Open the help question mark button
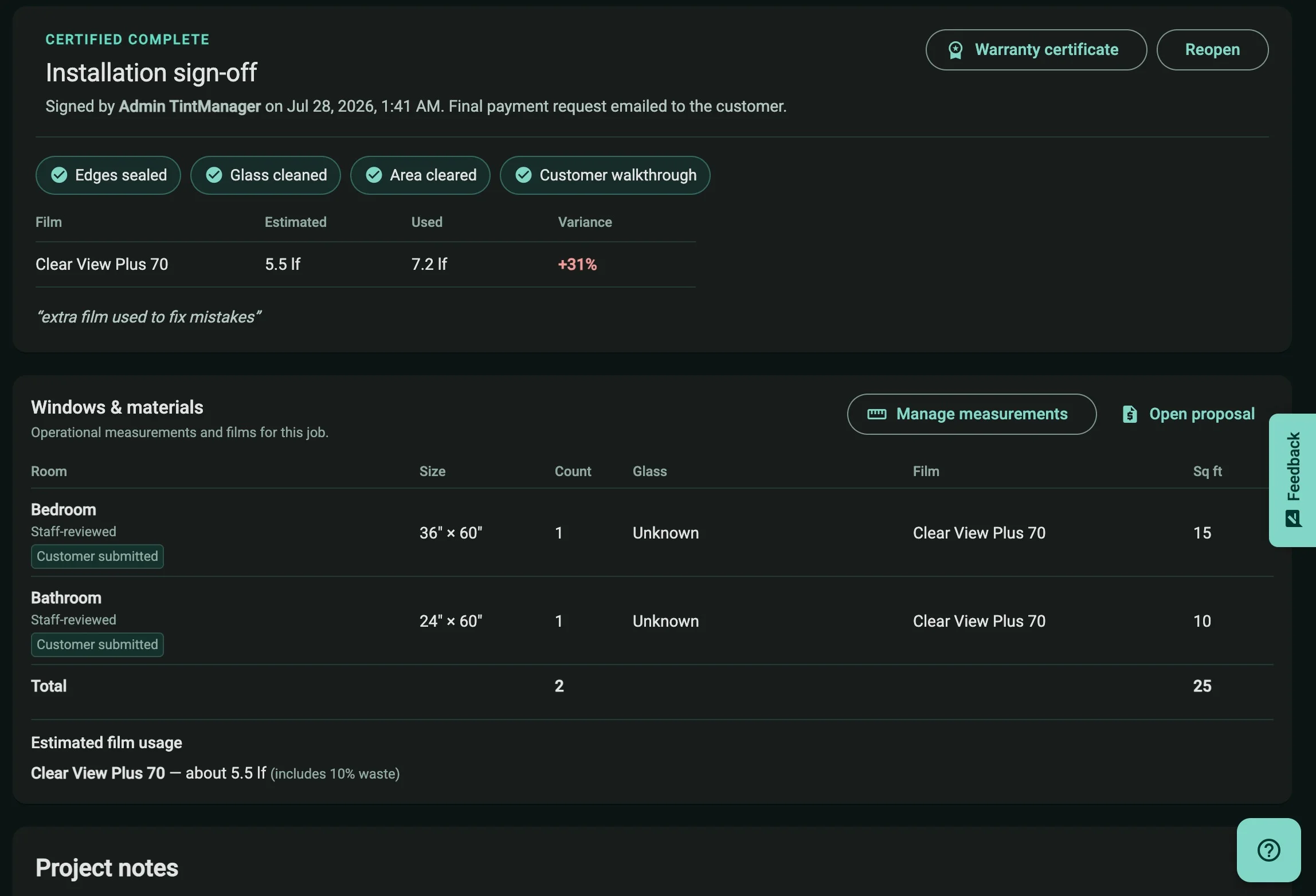This screenshot has height=896, width=1316. click(x=1268, y=850)
